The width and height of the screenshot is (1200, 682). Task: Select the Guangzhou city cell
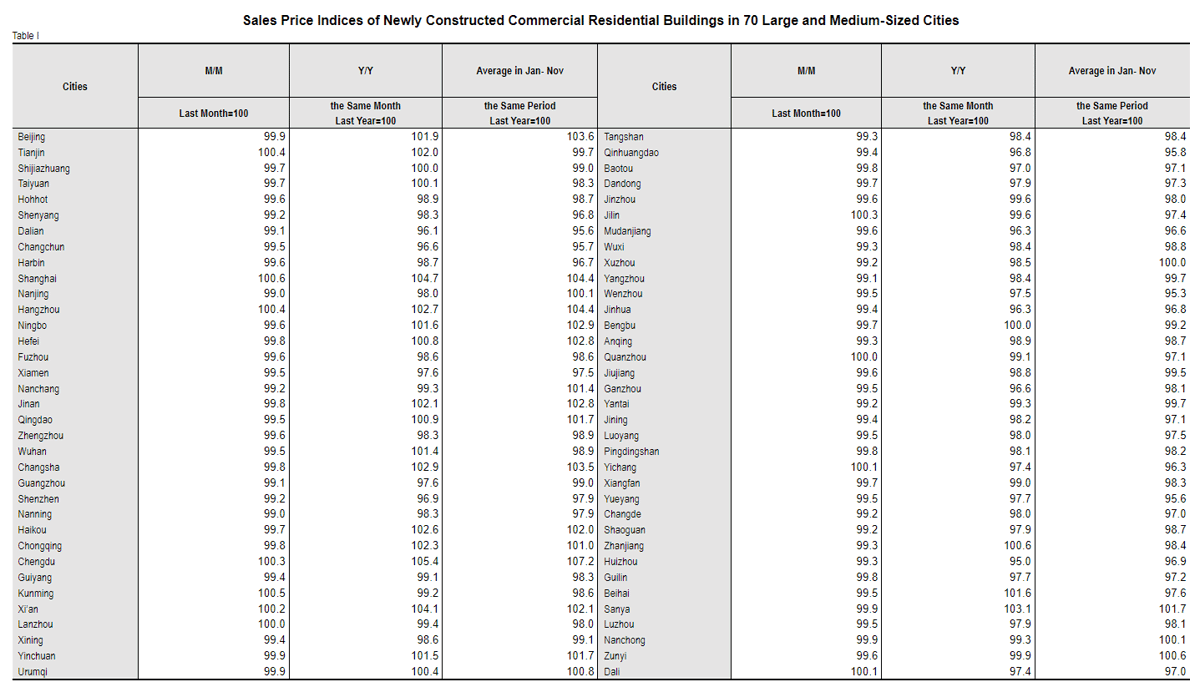point(39,483)
